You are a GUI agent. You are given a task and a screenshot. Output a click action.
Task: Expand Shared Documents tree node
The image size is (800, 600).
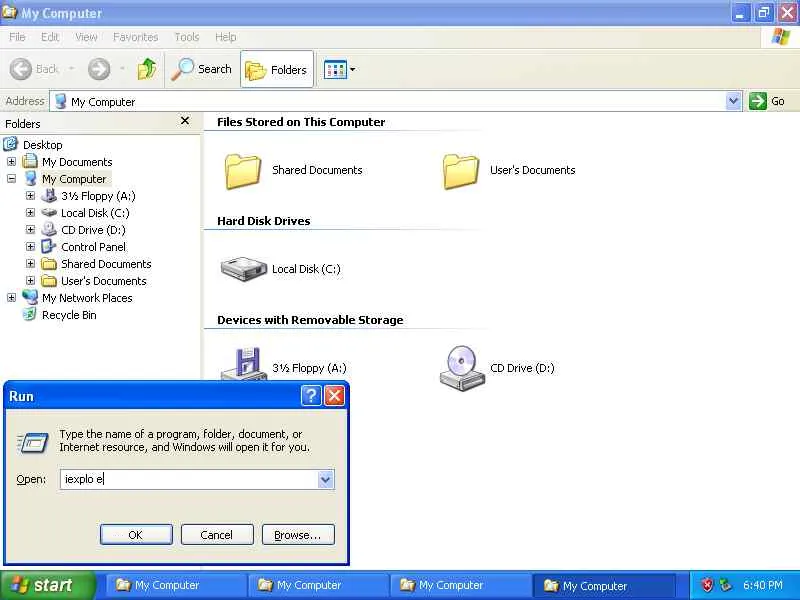pos(30,264)
